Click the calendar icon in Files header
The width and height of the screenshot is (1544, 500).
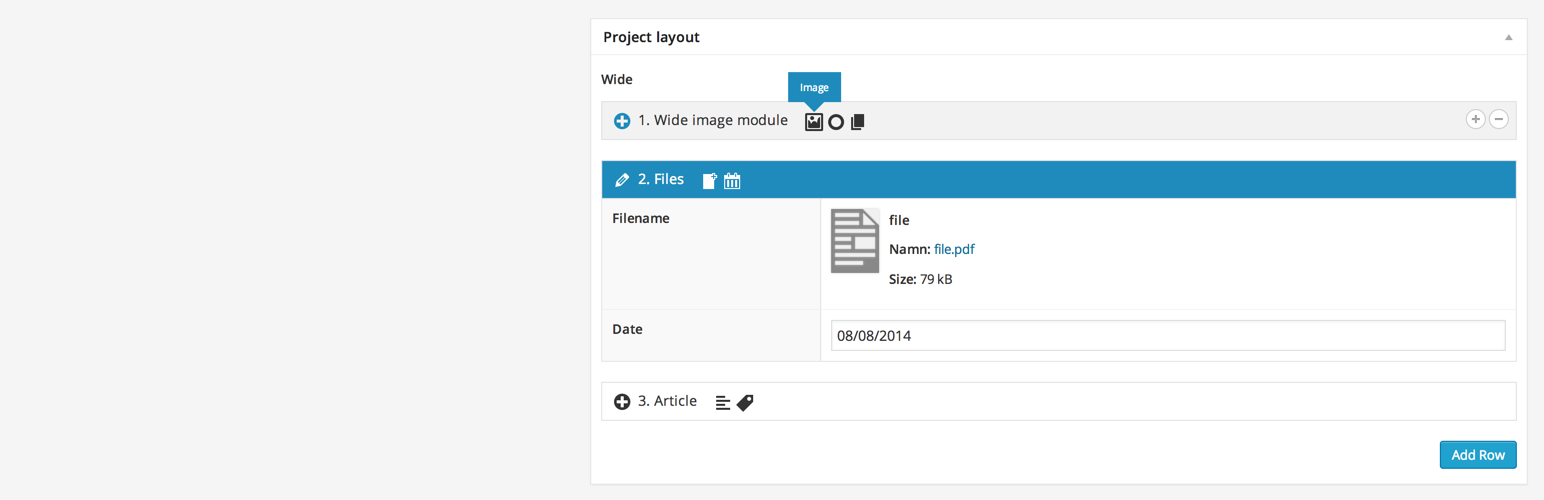point(732,180)
